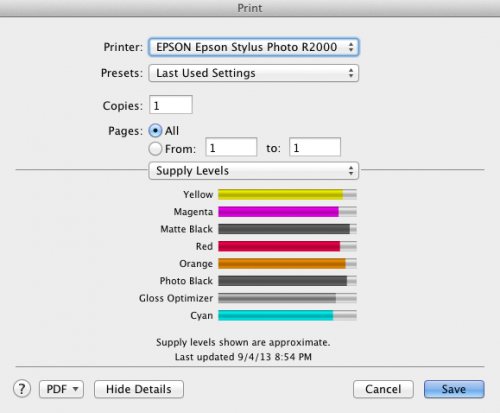Click the to page number field
The image size is (500, 413).
tap(315, 147)
